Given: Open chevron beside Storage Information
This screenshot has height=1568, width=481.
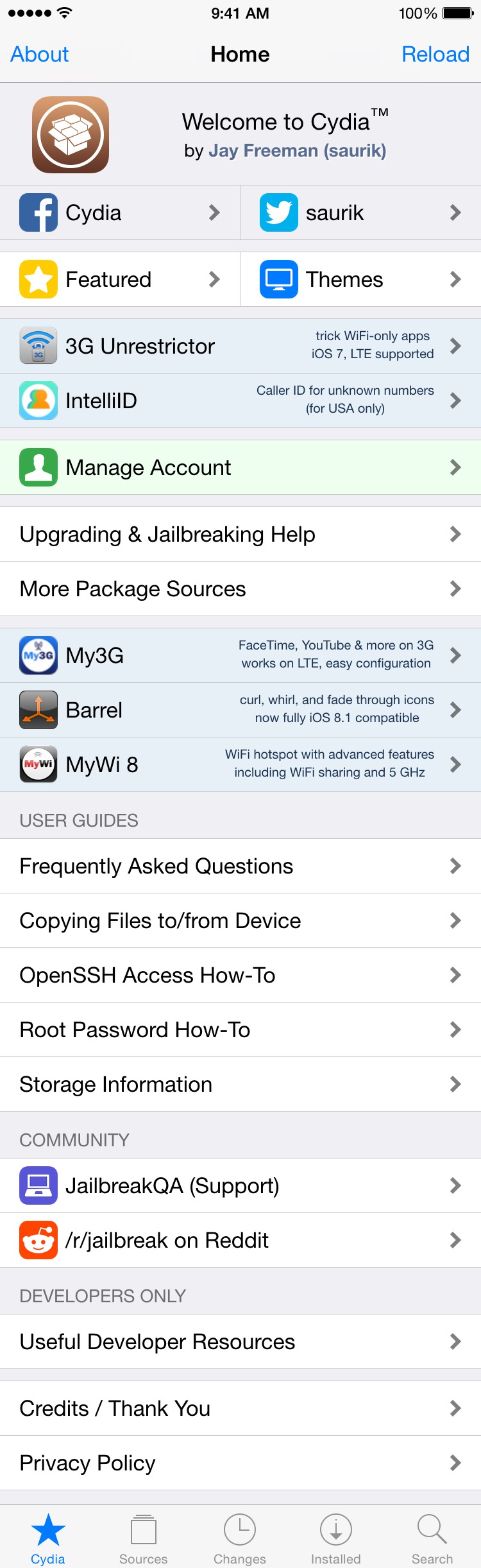Looking at the screenshot, I should pyautogui.click(x=455, y=1084).
